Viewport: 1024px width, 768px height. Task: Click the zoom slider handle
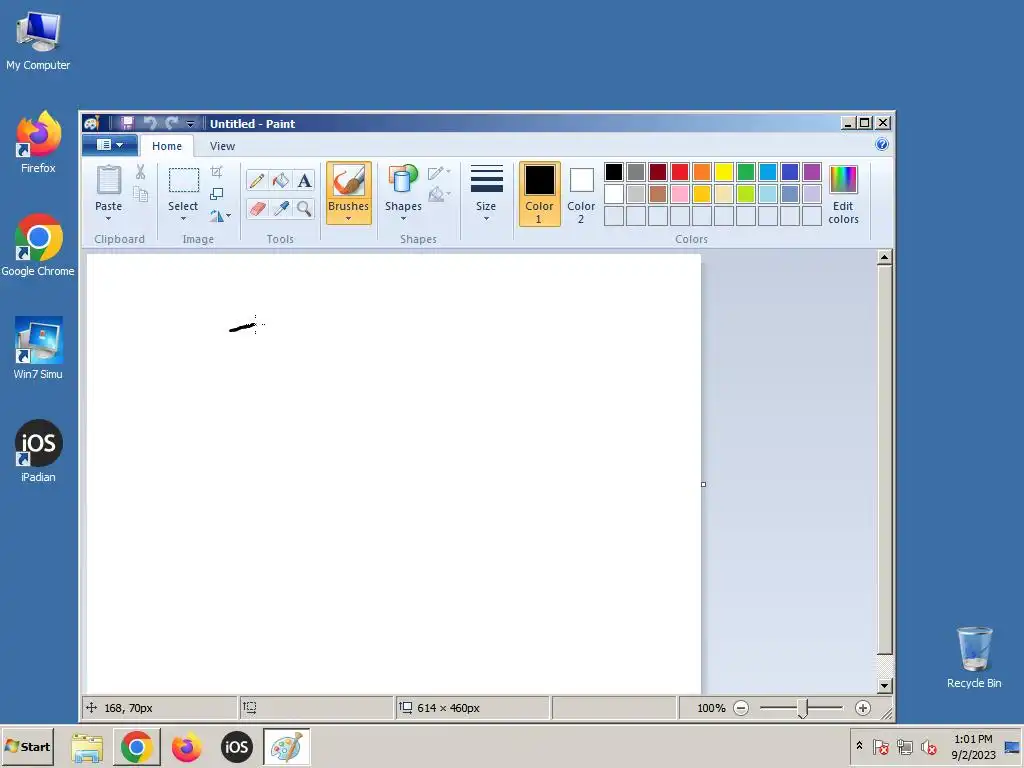pyautogui.click(x=803, y=709)
